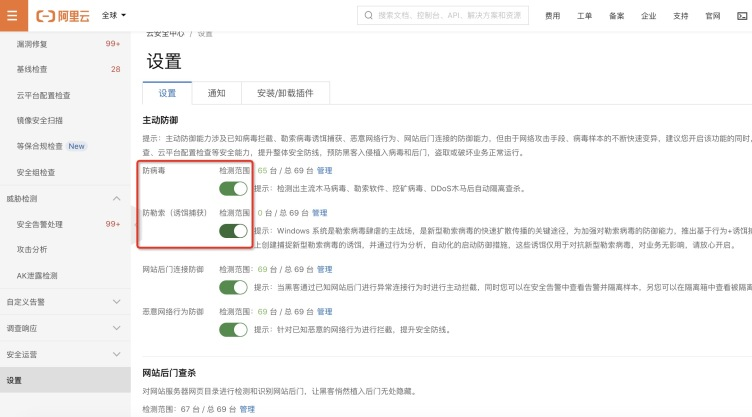The image size is (752, 417).
Task: Open 费用 in the top navigation
Action: click(x=552, y=16)
